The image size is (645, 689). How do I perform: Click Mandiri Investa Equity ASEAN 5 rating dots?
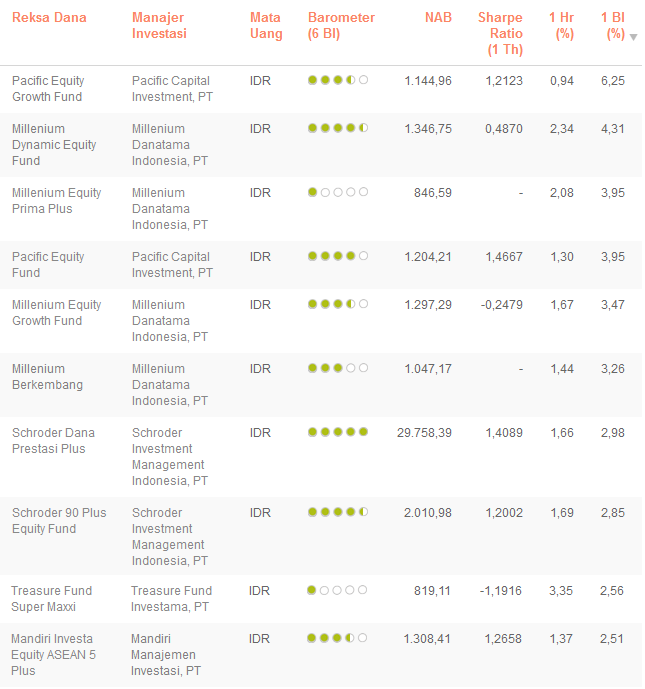click(x=338, y=638)
